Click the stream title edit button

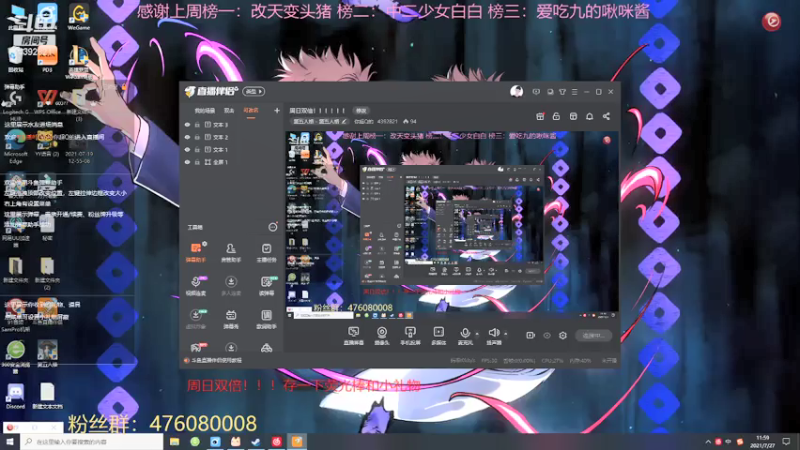click(x=361, y=111)
